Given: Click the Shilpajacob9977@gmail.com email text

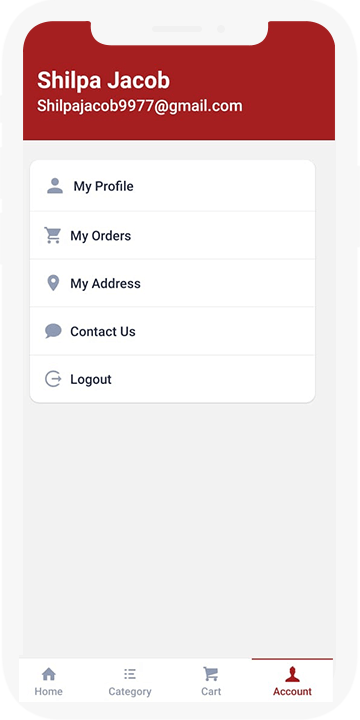Looking at the screenshot, I should (x=140, y=106).
